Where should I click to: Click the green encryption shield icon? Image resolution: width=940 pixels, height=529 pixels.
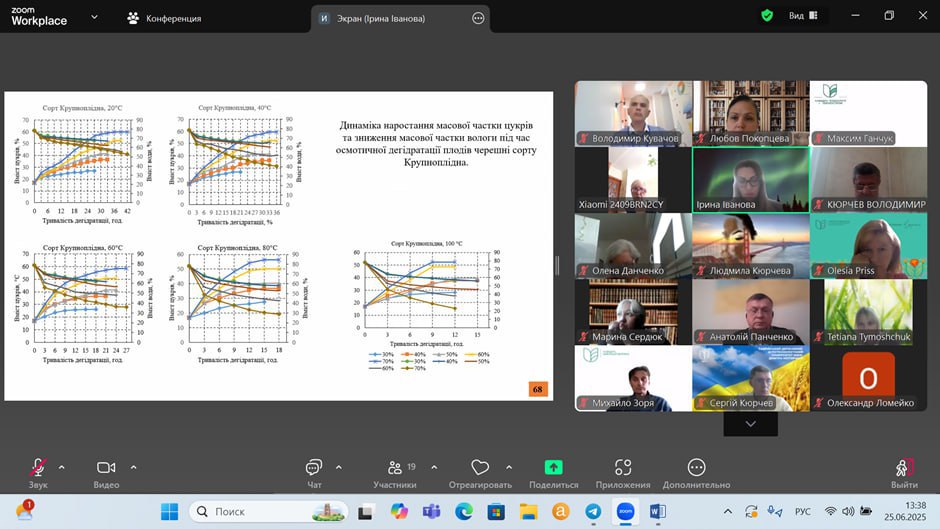click(767, 16)
